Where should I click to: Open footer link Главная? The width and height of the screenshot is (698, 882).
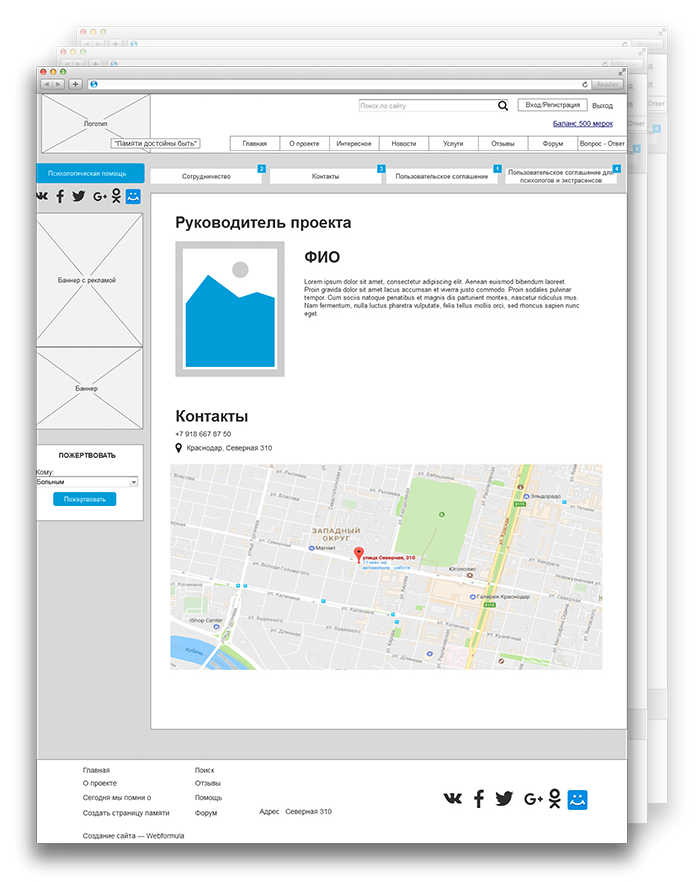pos(96,770)
